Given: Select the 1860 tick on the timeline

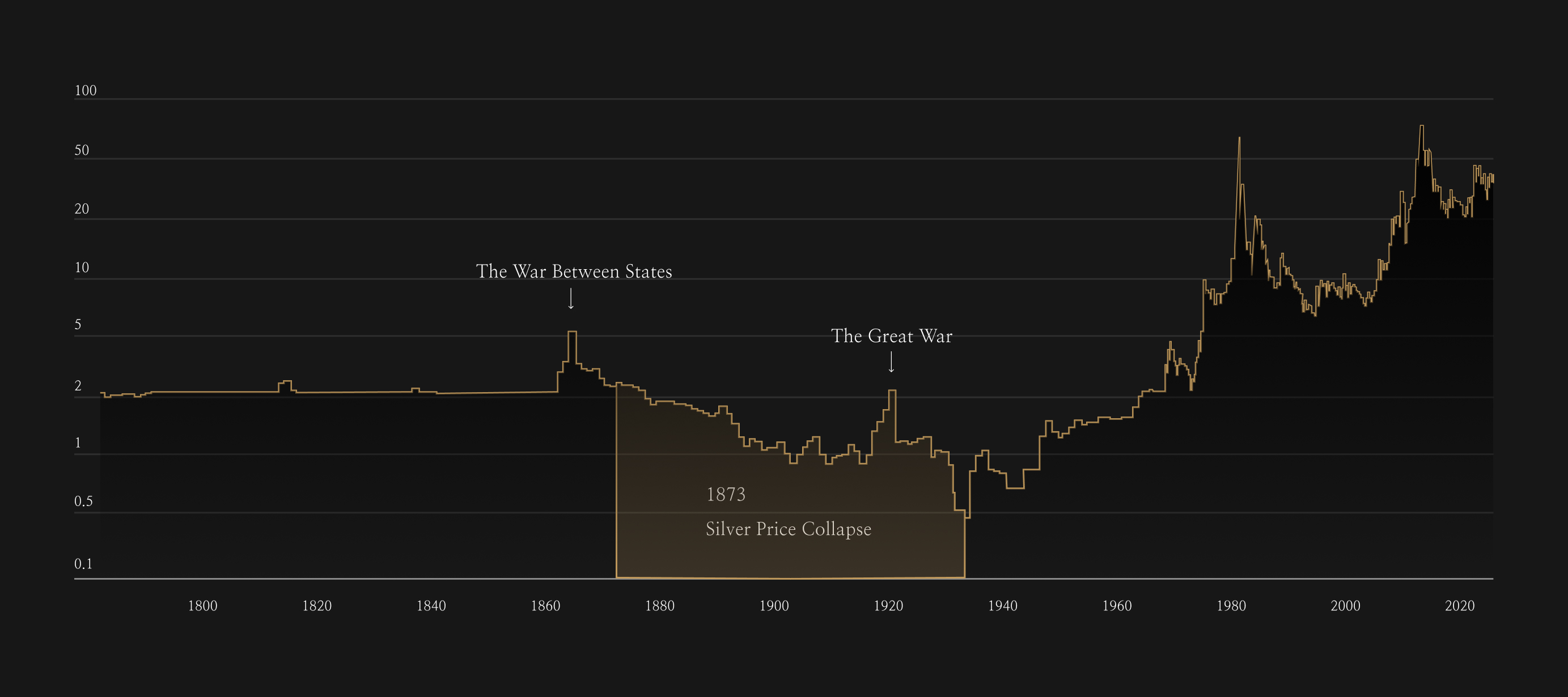Looking at the screenshot, I should (545, 606).
